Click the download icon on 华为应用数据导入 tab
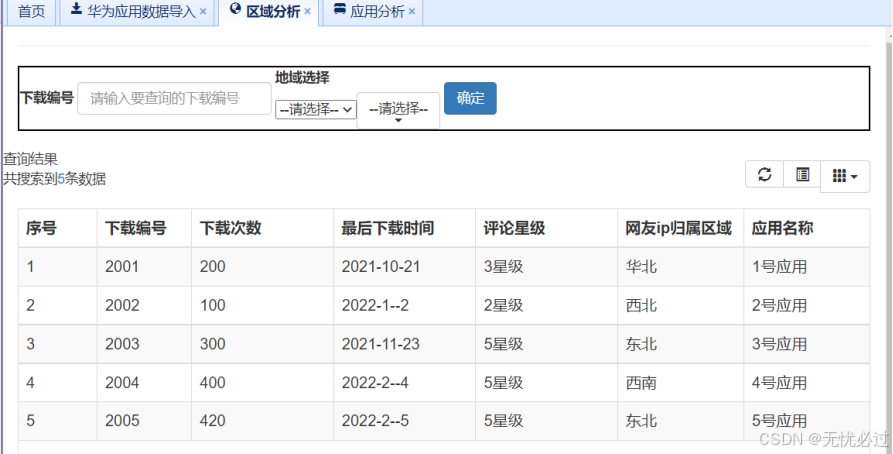 [76, 9]
